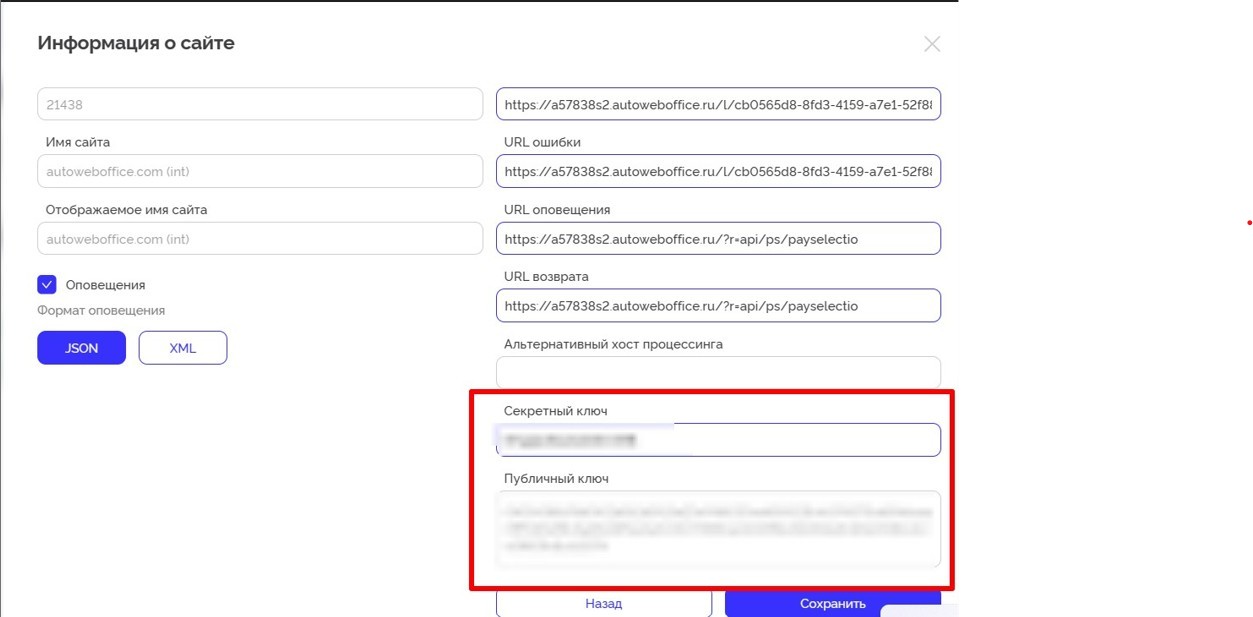Viewport: 1253px width, 617px height.
Task: Click the Назад button
Action: coord(604,603)
